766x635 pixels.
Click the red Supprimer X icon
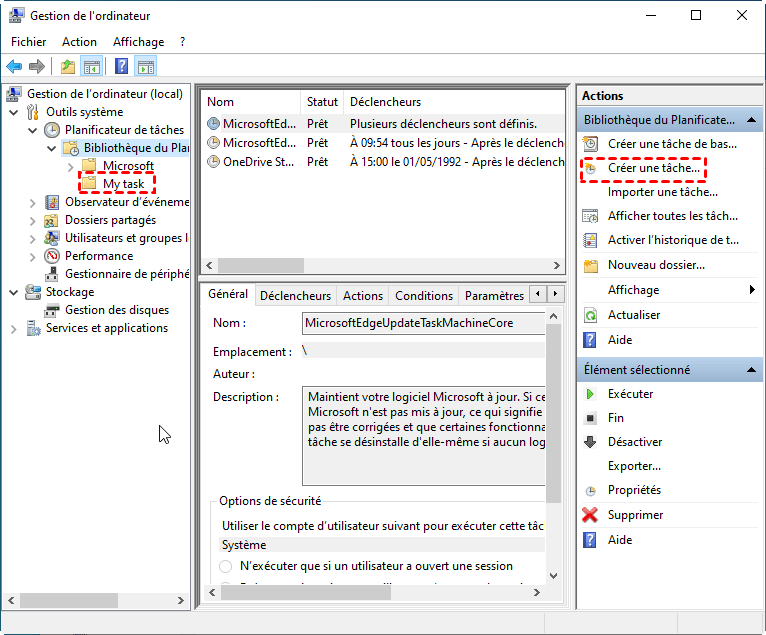590,515
